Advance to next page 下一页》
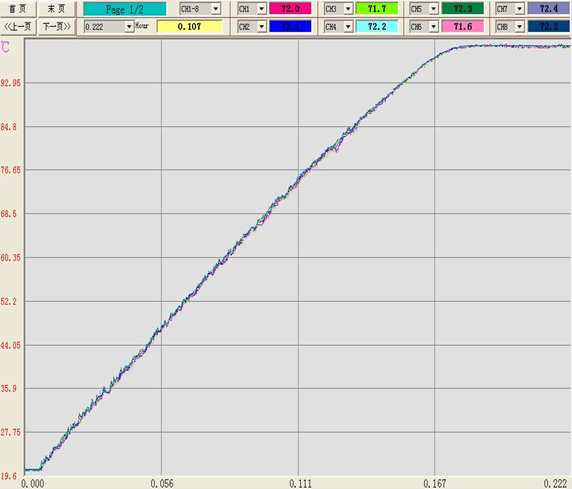This screenshot has width=572, height=489. tap(57, 26)
